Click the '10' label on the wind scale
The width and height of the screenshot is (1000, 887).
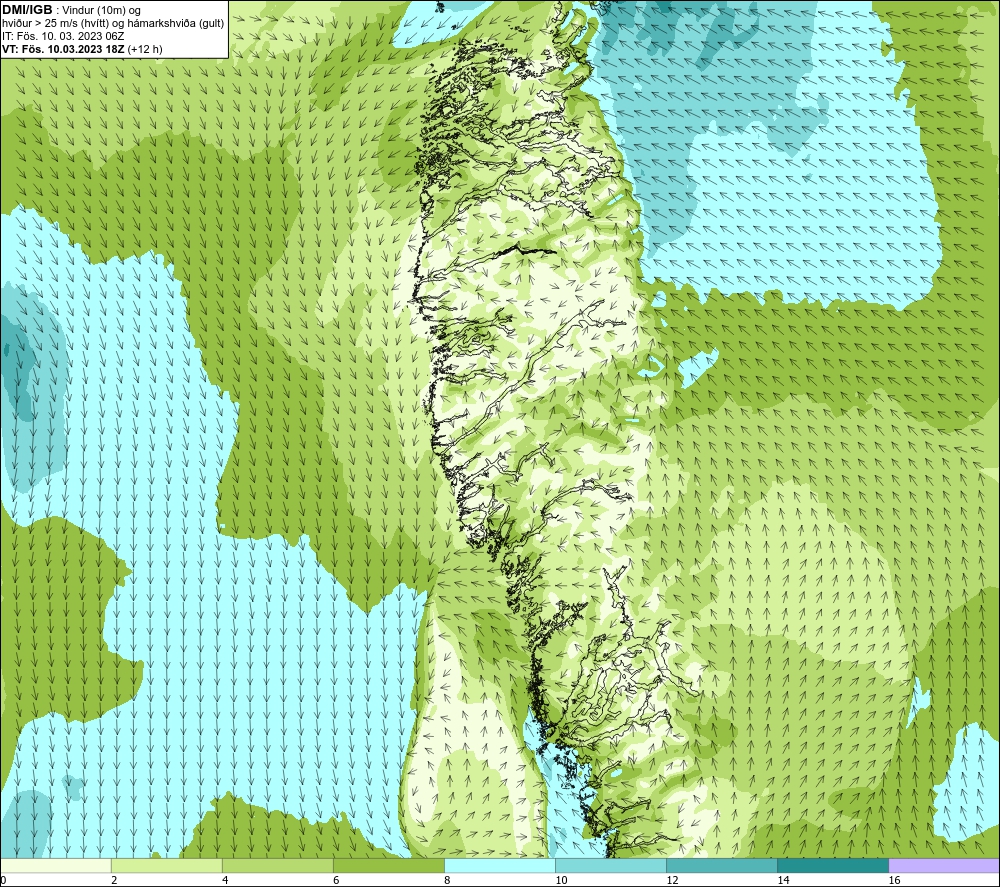tap(561, 880)
